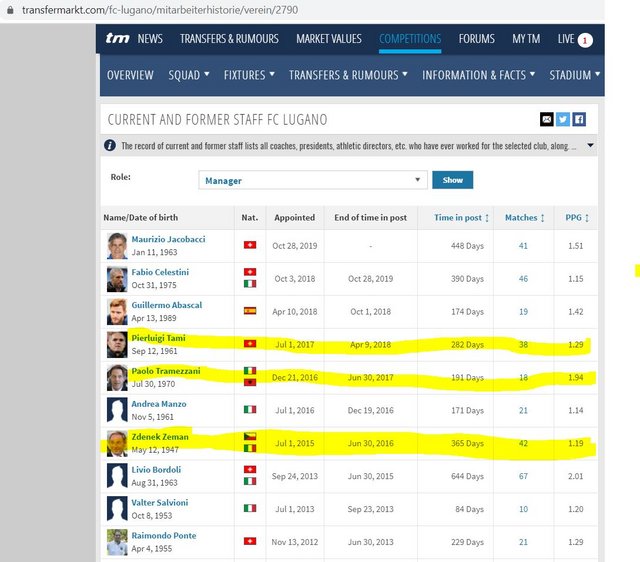Open Information & Facts submenu

[478, 75]
